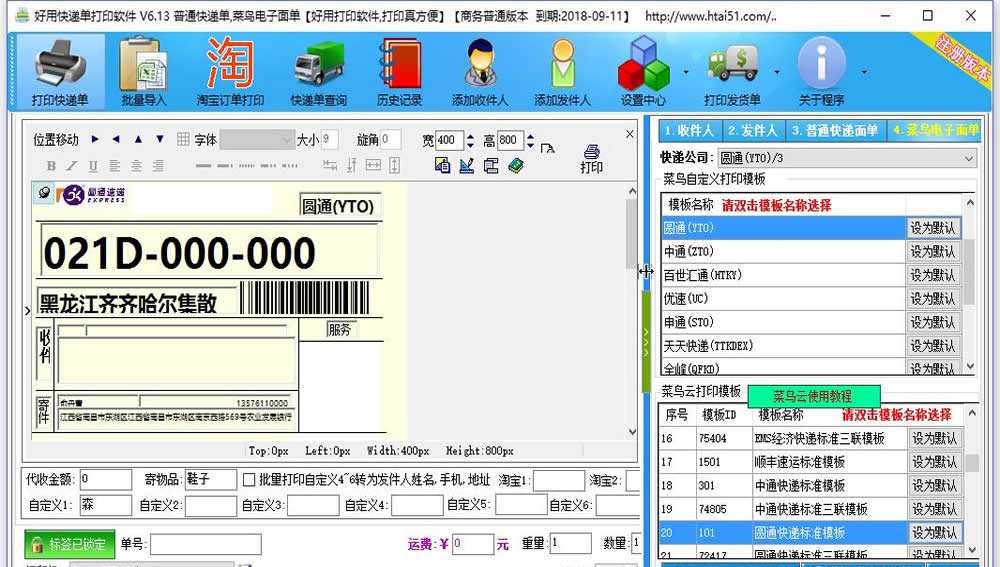Select the solid line style
This screenshot has height=567, width=1000.
coord(203,166)
